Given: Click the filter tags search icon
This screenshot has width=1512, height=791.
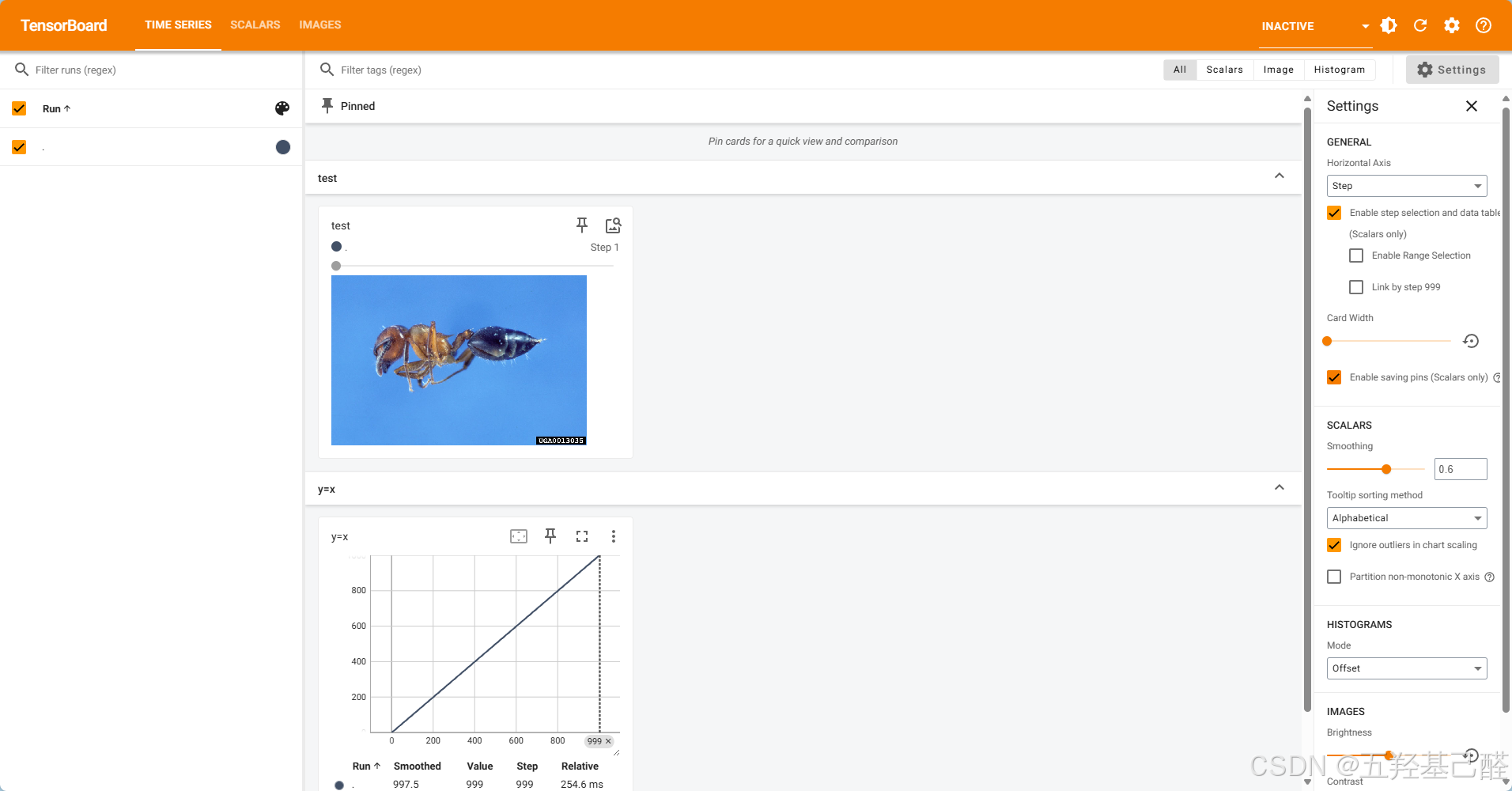Looking at the screenshot, I should pos(327,70).
